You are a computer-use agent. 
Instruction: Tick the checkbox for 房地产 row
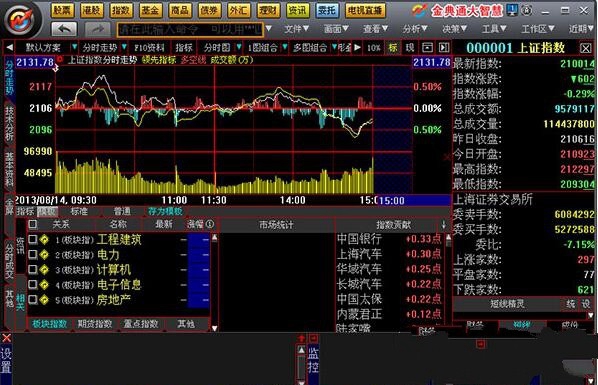tap(33, 300)
